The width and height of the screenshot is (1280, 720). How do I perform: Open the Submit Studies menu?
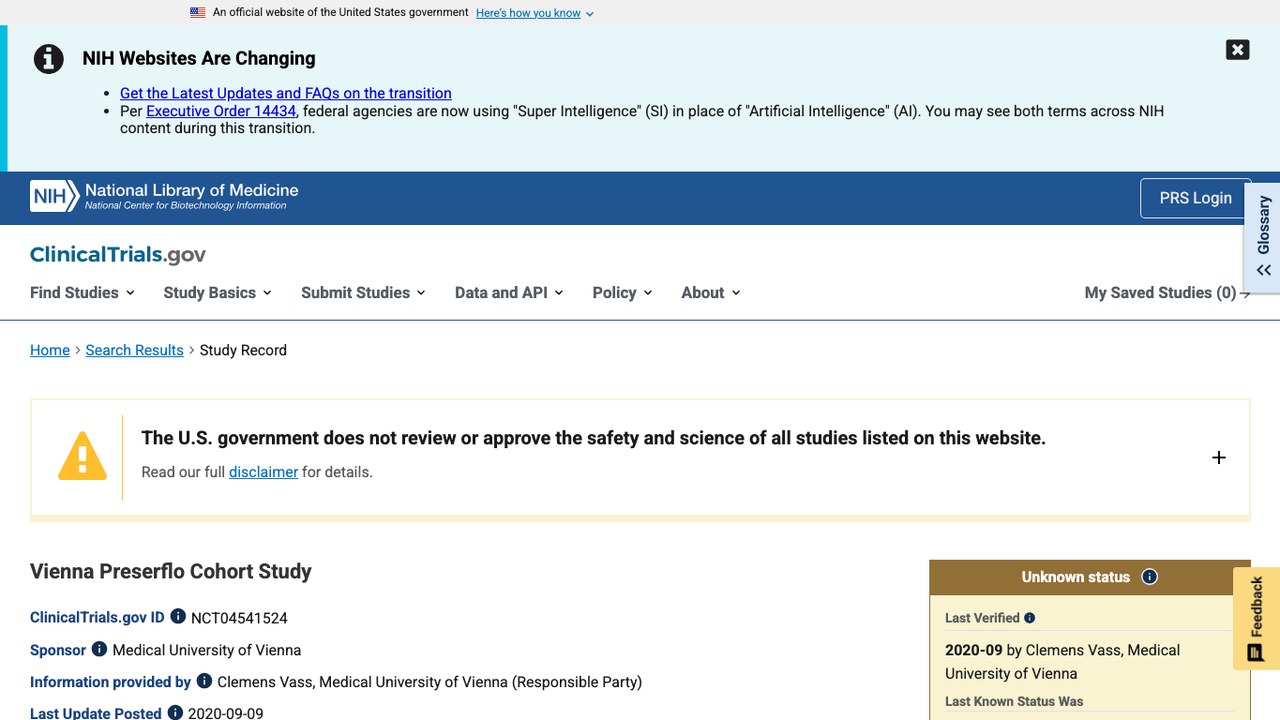tap(363, 293)
